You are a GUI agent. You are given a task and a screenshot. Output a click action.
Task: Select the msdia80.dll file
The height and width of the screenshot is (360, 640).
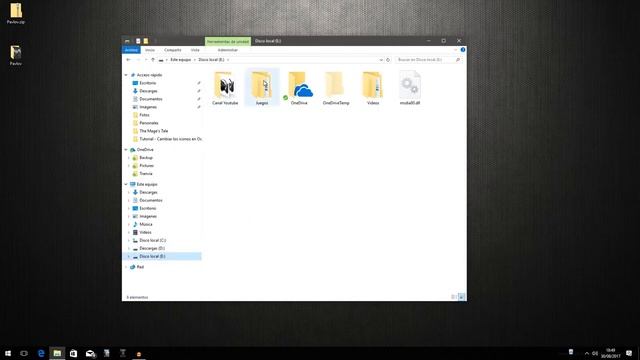[x=410, y=87]
